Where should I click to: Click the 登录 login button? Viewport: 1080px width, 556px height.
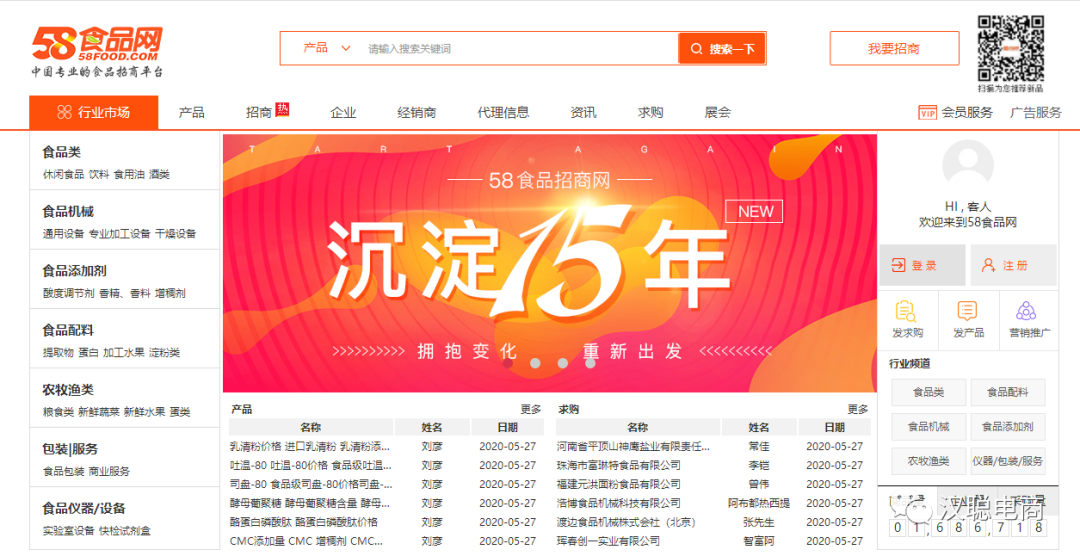pos(922,265)
